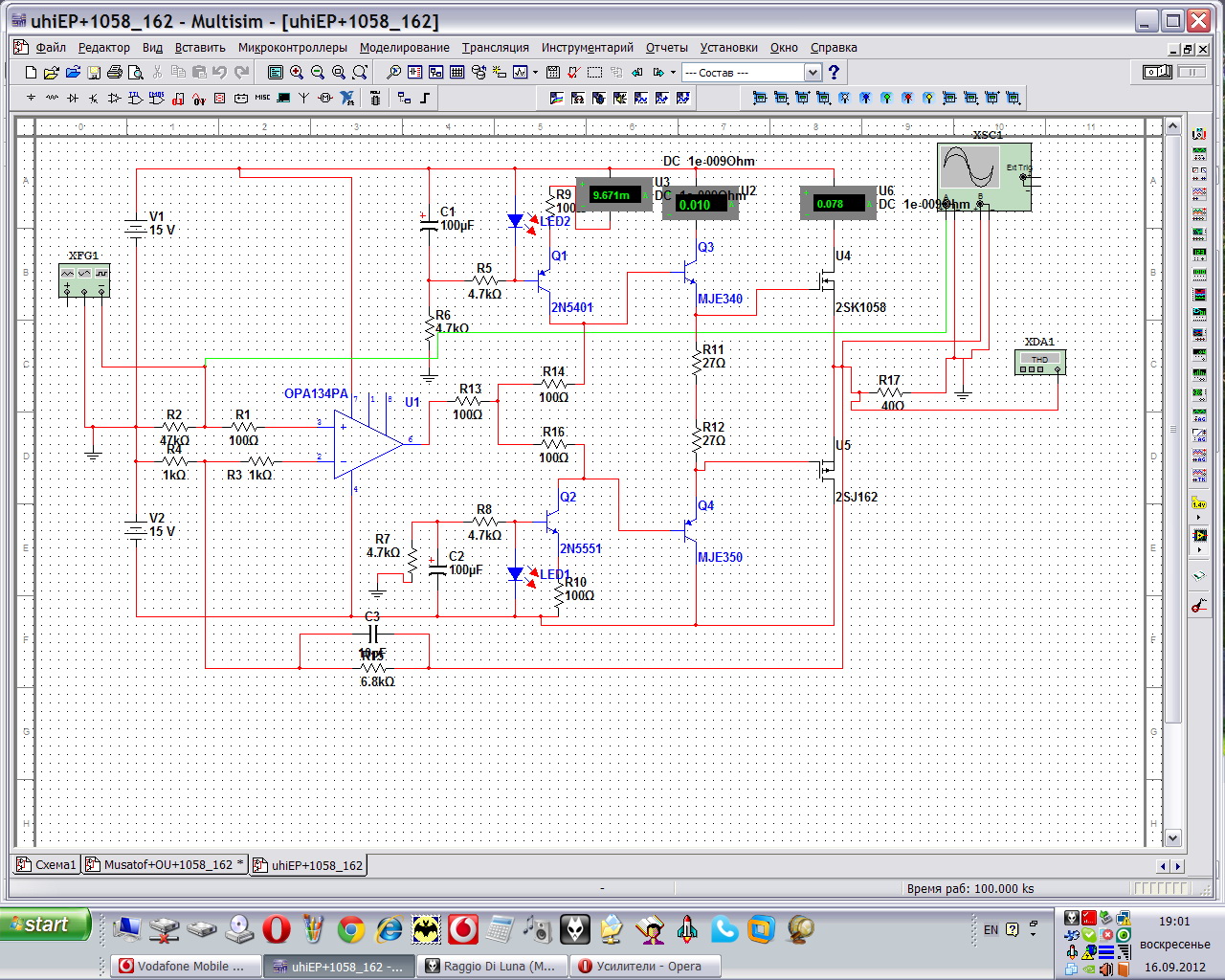
Task: Select the OPA134PA op-amp label
Action: tap(316, 394)
